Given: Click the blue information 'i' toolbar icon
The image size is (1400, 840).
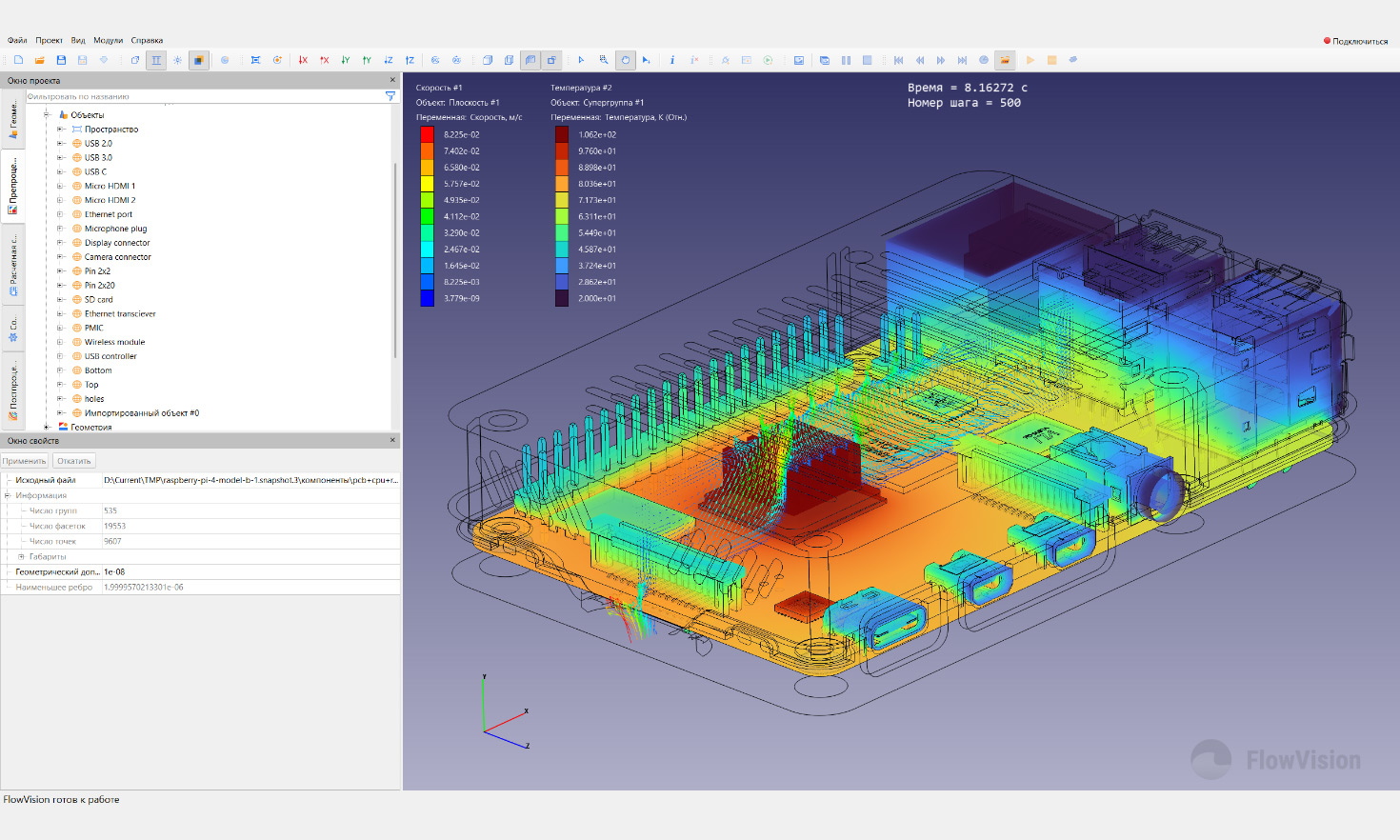Looking at the screenshot, I should pos(672,60).
